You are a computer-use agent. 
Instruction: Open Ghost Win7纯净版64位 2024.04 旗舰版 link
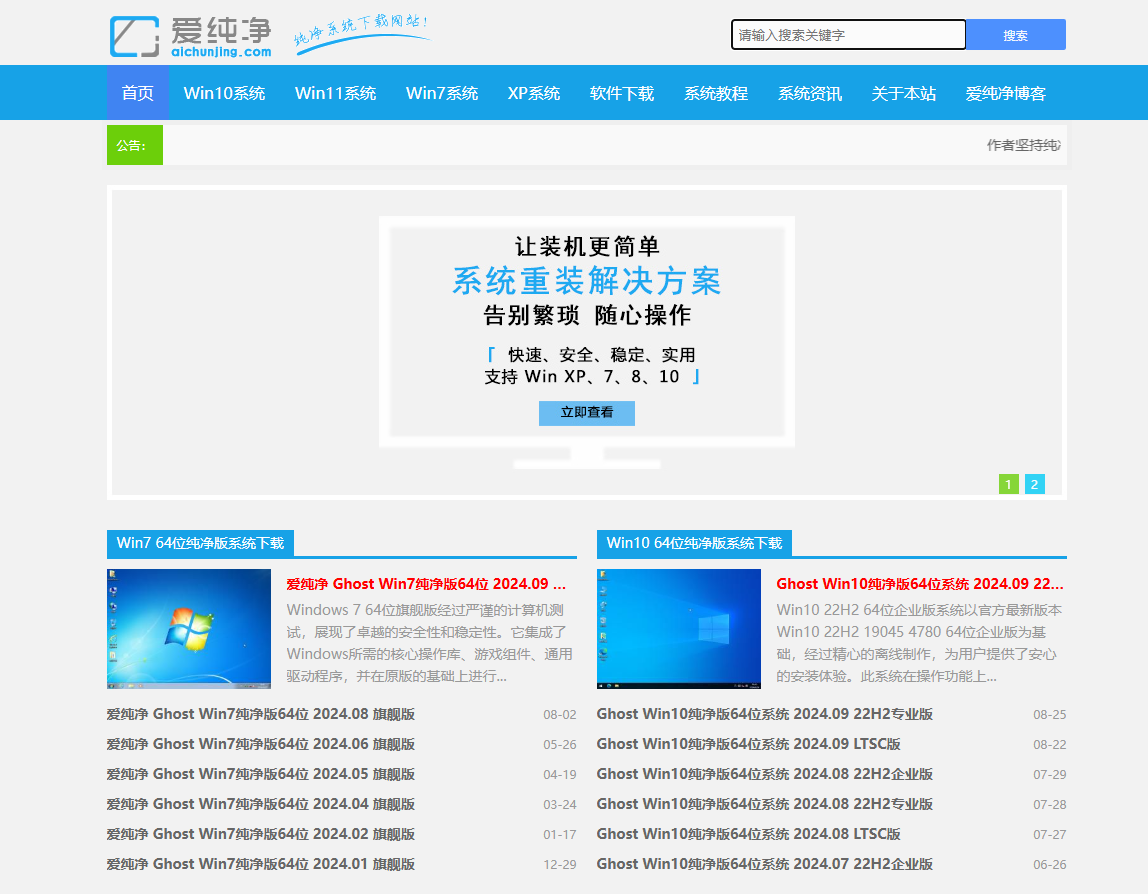(261, 804)
